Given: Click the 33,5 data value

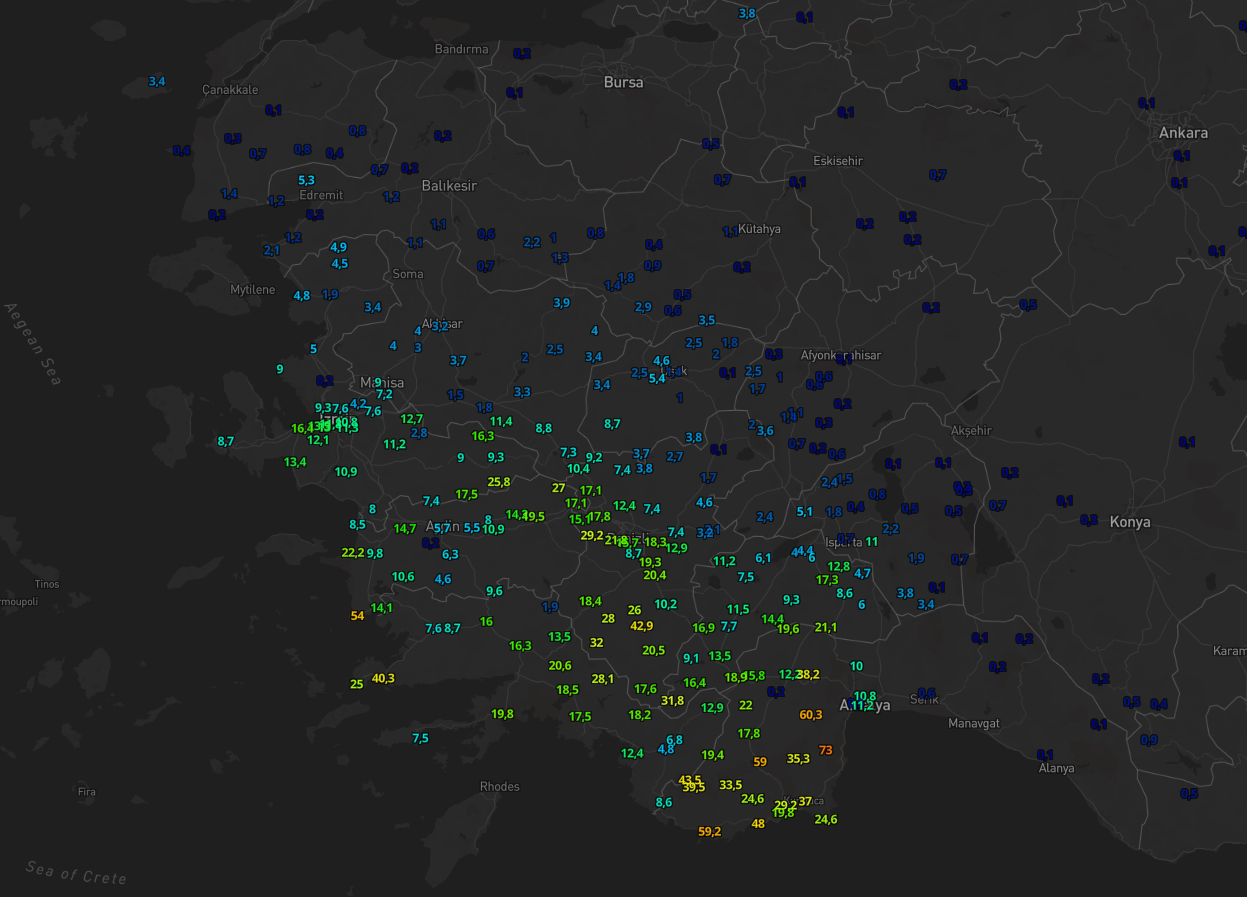Looking at the screenshot, I should (x=731, y=785).
